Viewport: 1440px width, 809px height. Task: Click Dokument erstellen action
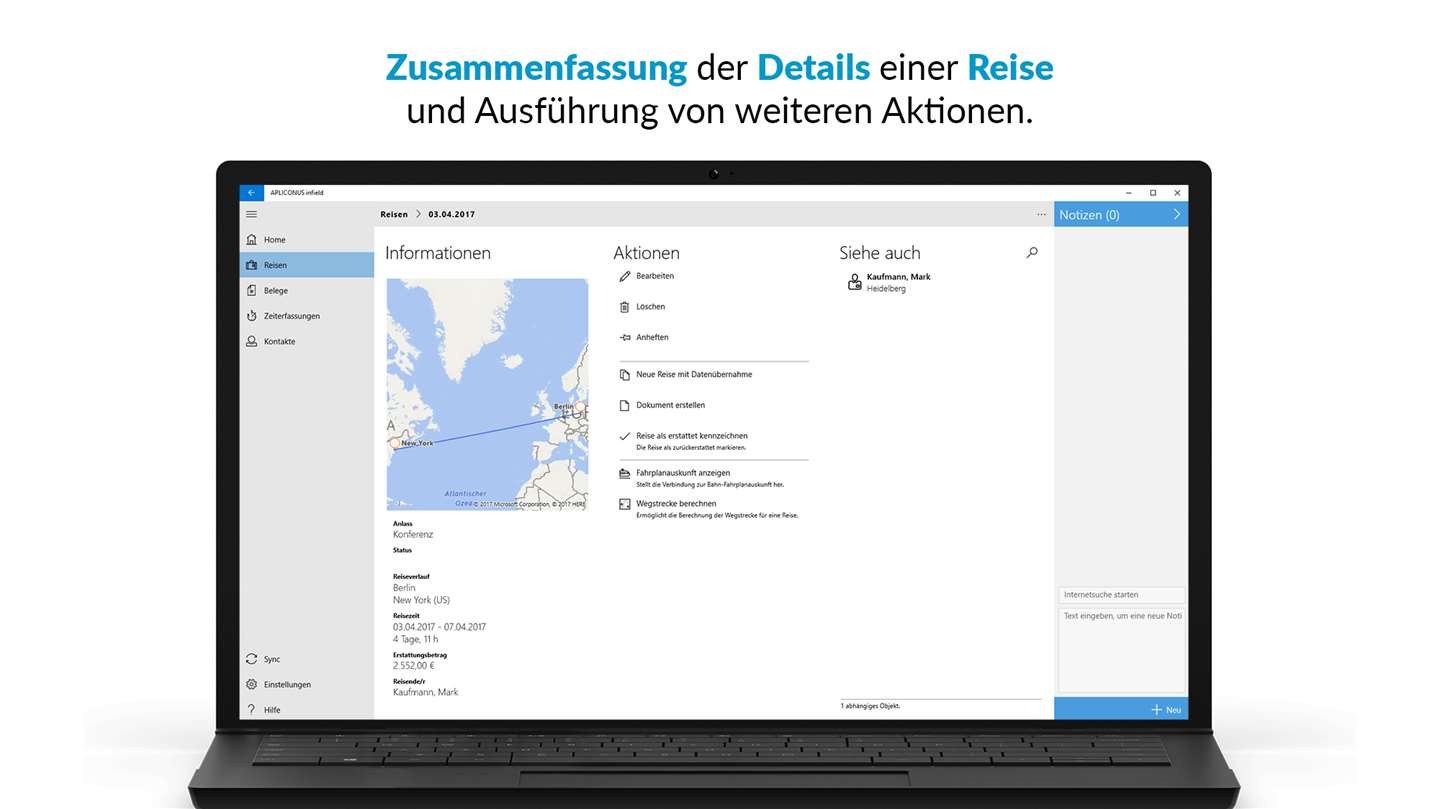670,405
